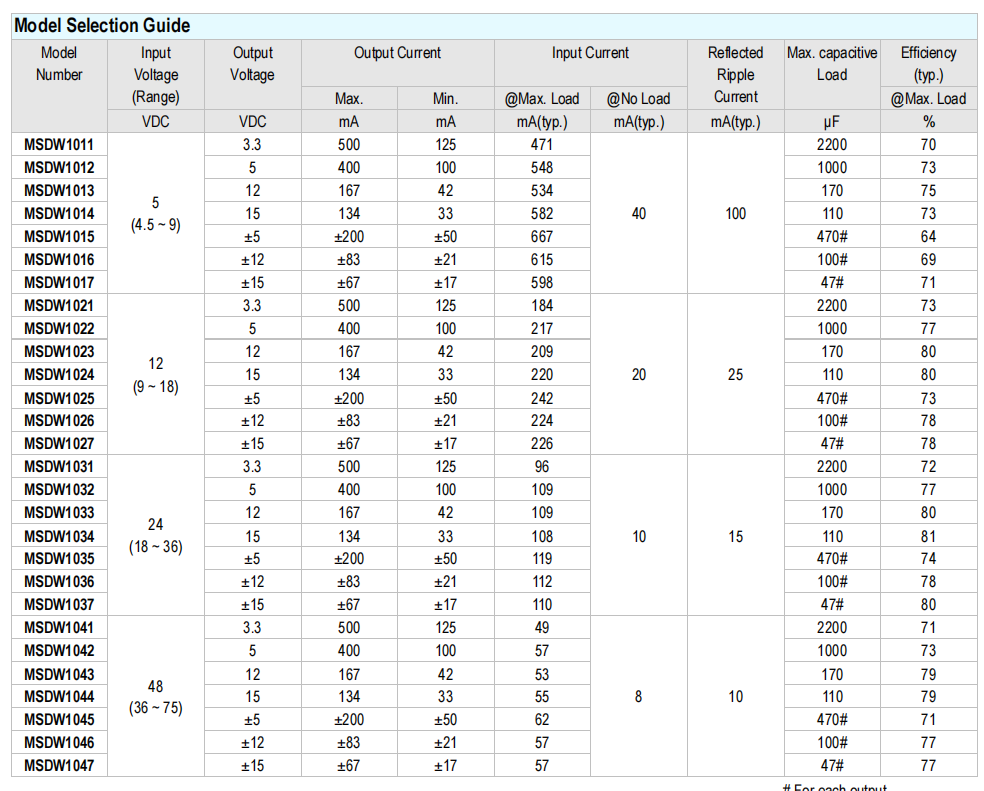Click model number MSDW1027
The height and width of the screenshot is (791, 984).
pyautogui.click(x=59, y=443)
